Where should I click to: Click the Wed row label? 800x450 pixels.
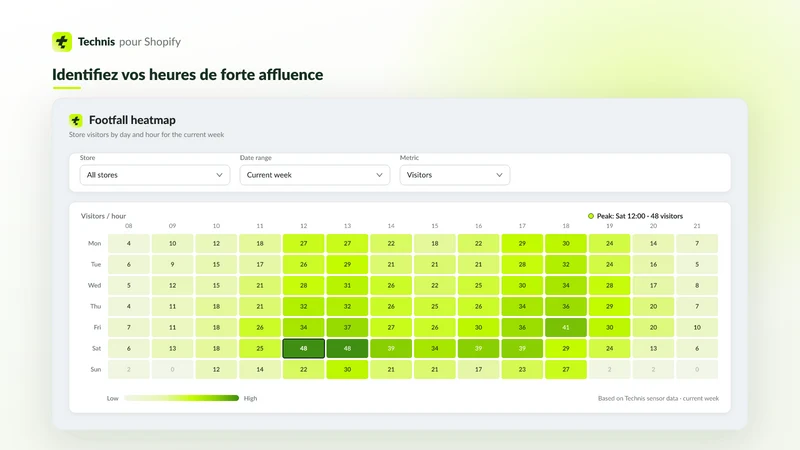(94, 285)
